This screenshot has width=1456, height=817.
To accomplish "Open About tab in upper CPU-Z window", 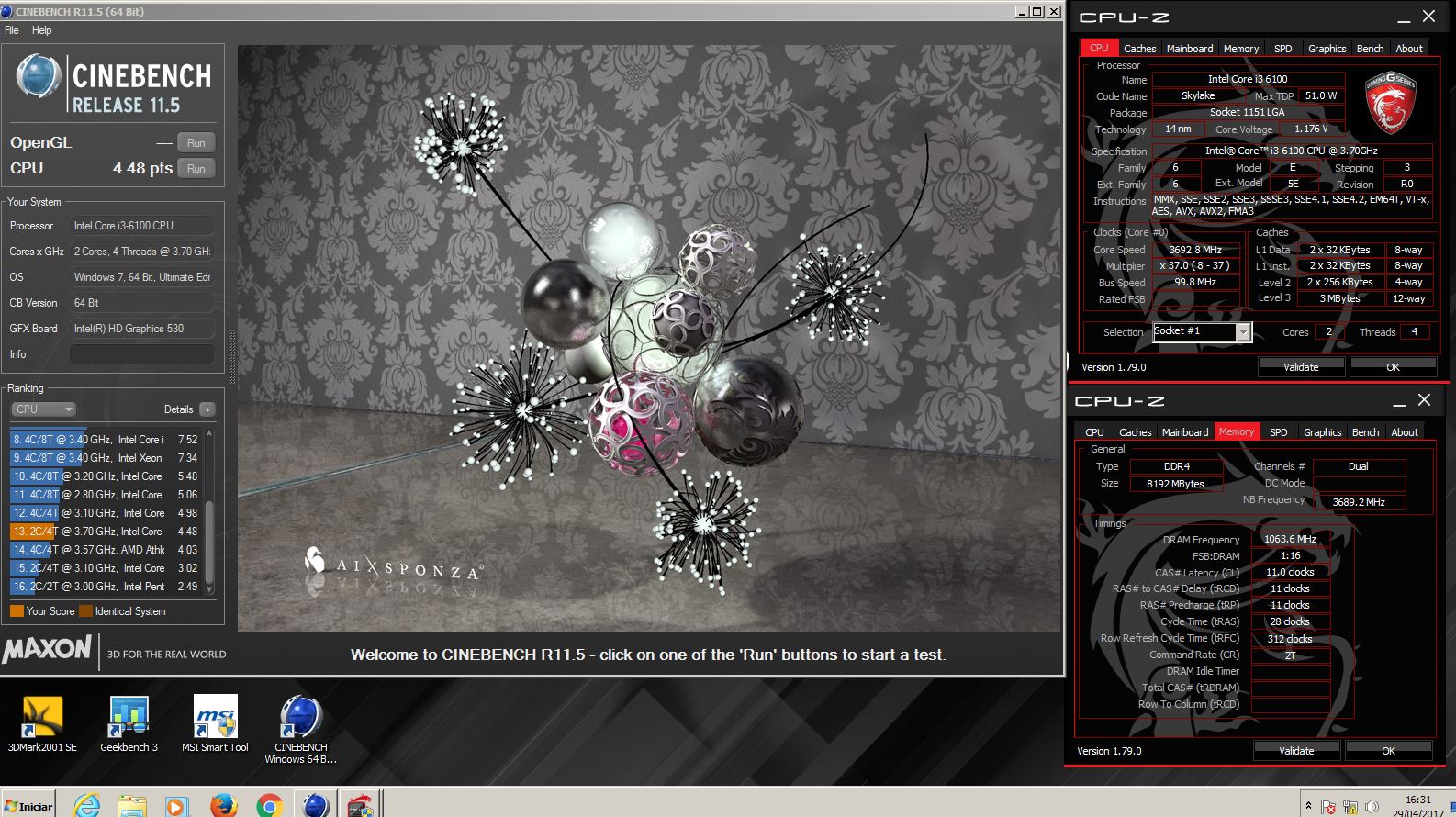I will click(1409, 49).
